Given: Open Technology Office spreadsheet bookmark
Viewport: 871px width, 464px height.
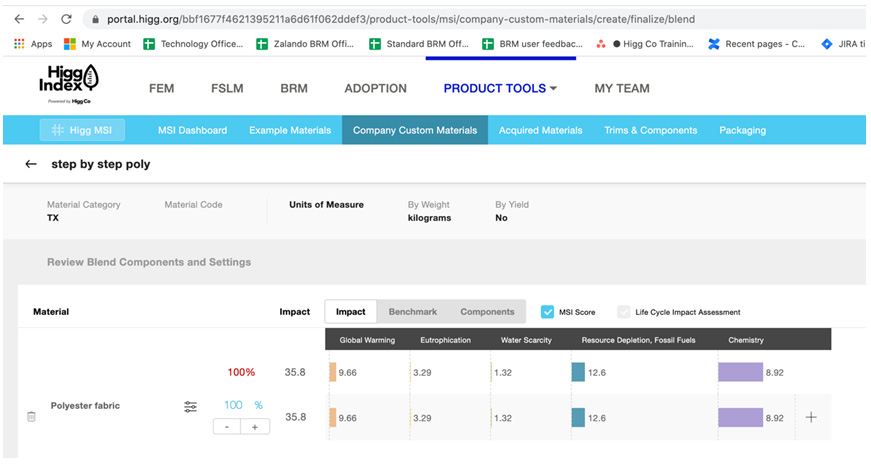Looking at the screenshot, I should click(x=193, y=44).
